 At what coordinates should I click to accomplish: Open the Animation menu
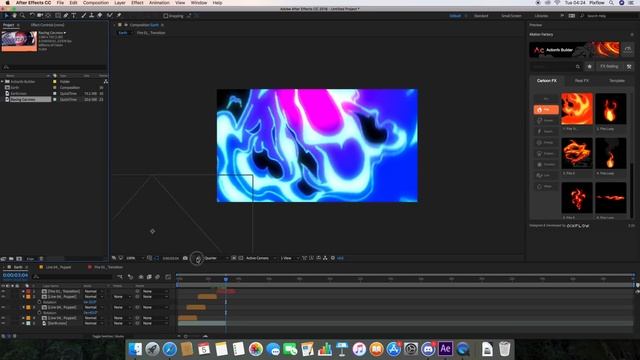click(159, 3)
